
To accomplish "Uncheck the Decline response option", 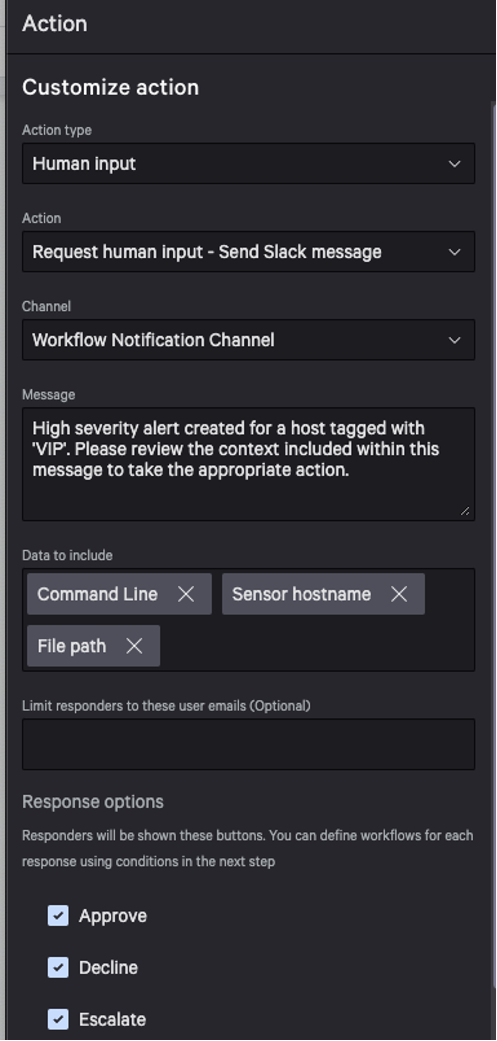I will tap(58, 967).
